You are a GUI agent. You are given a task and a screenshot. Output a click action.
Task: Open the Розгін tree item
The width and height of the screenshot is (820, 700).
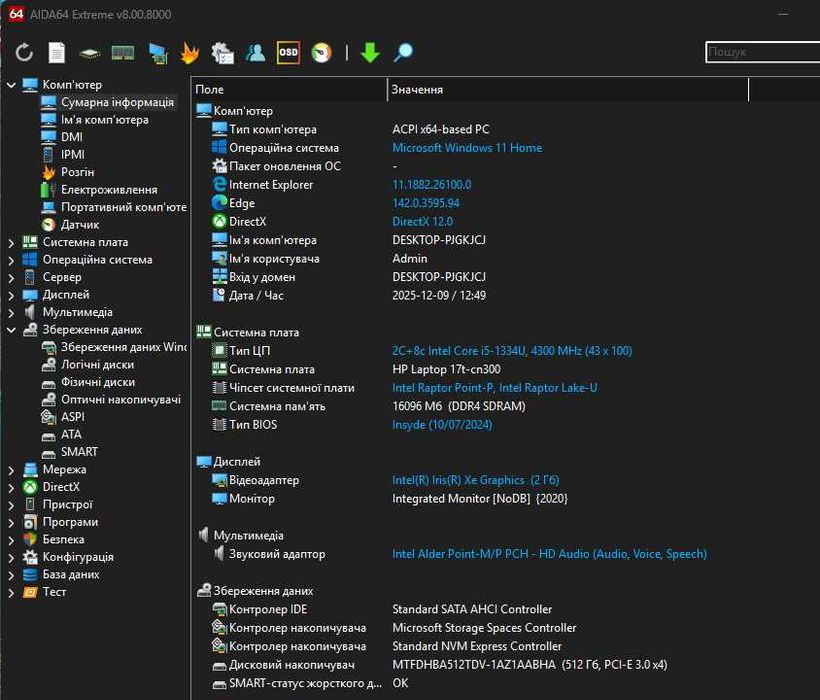coord(77,172)
